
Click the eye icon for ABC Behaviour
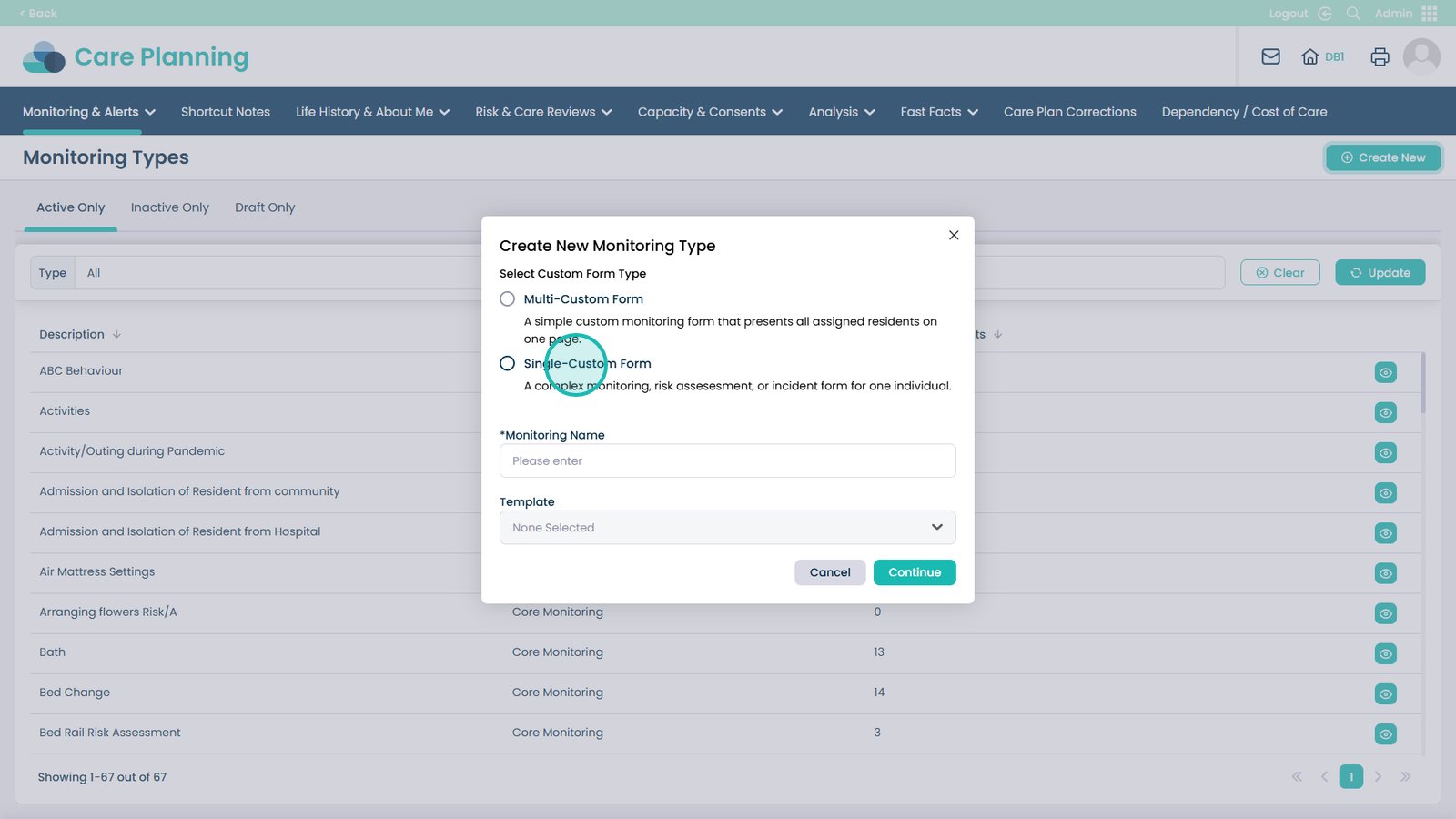click(x=1385, y=372)
